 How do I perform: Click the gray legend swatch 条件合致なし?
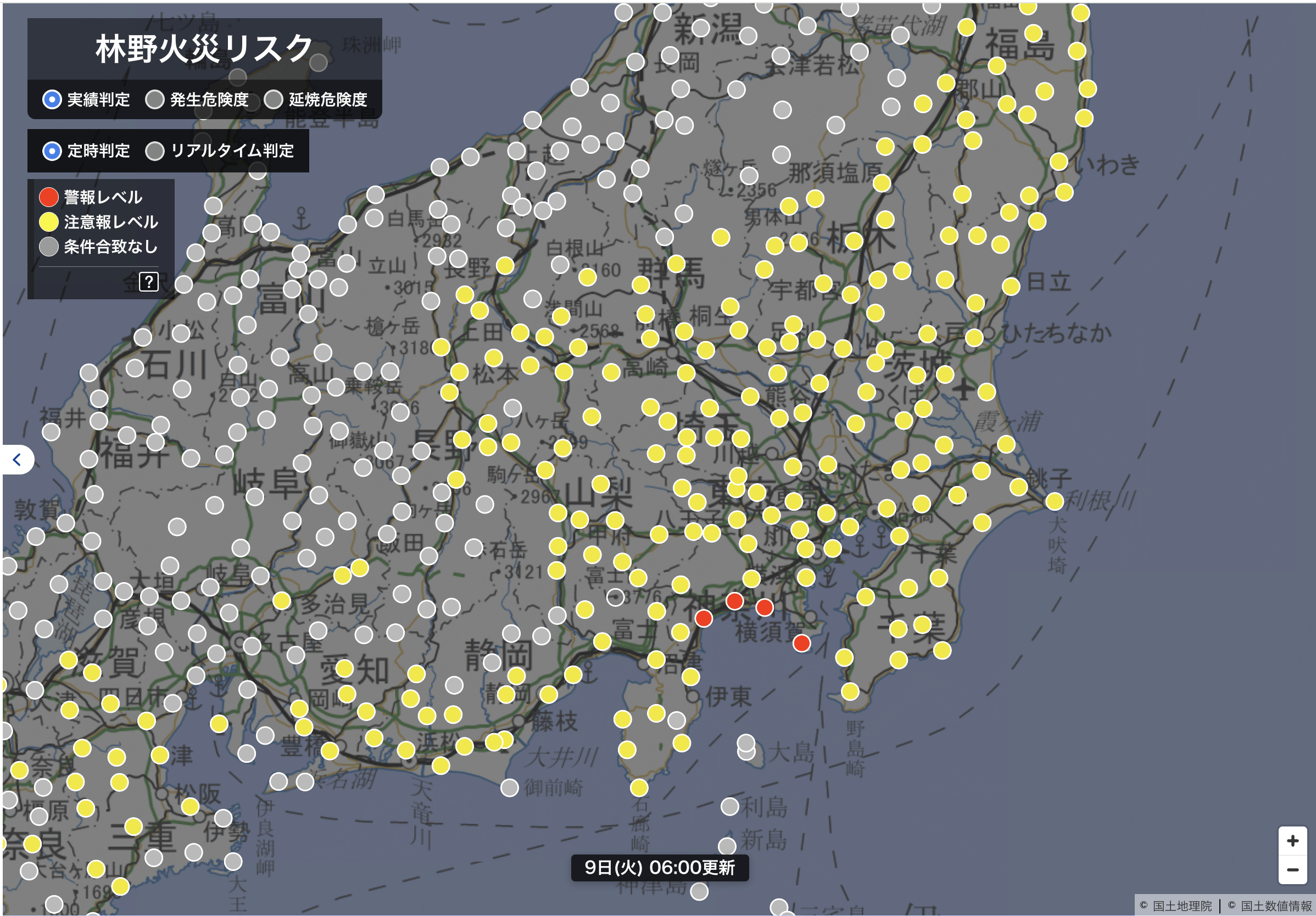49,247
